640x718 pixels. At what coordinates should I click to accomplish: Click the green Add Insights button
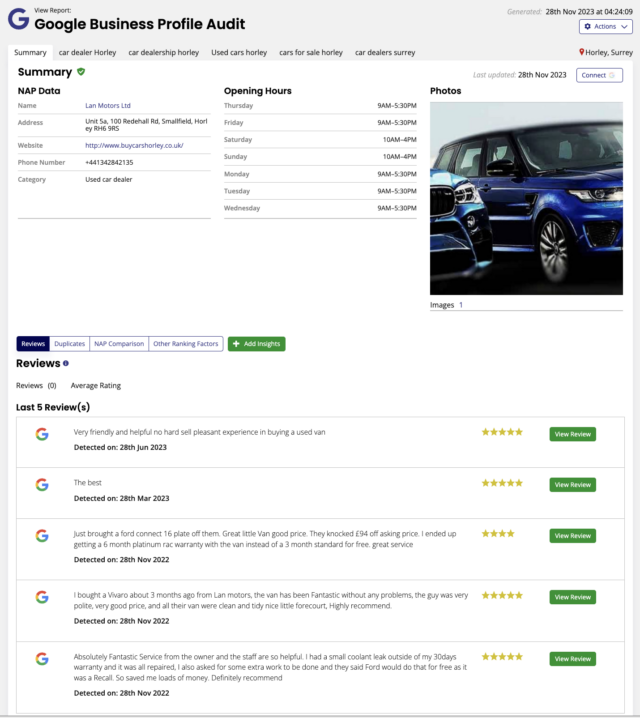click(256, 344)
